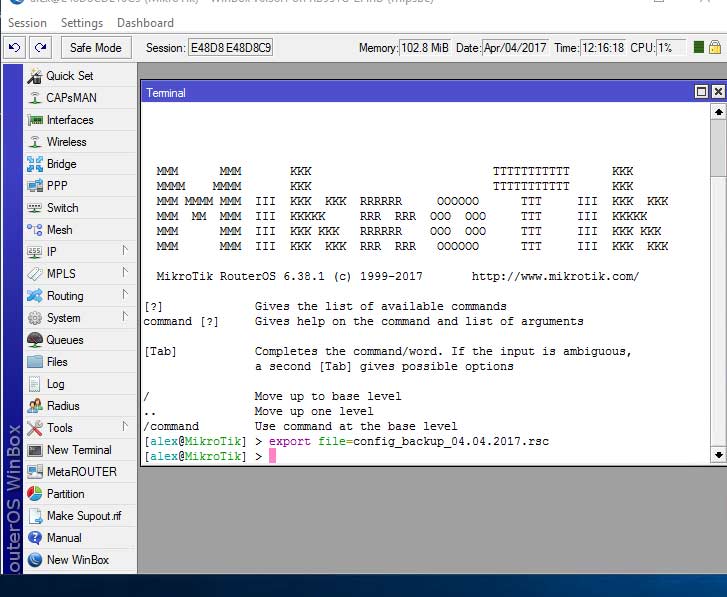Click the Terminal scrollbar thumb
The height and width of the screenshot is (597, 727).
click(718, 148)
